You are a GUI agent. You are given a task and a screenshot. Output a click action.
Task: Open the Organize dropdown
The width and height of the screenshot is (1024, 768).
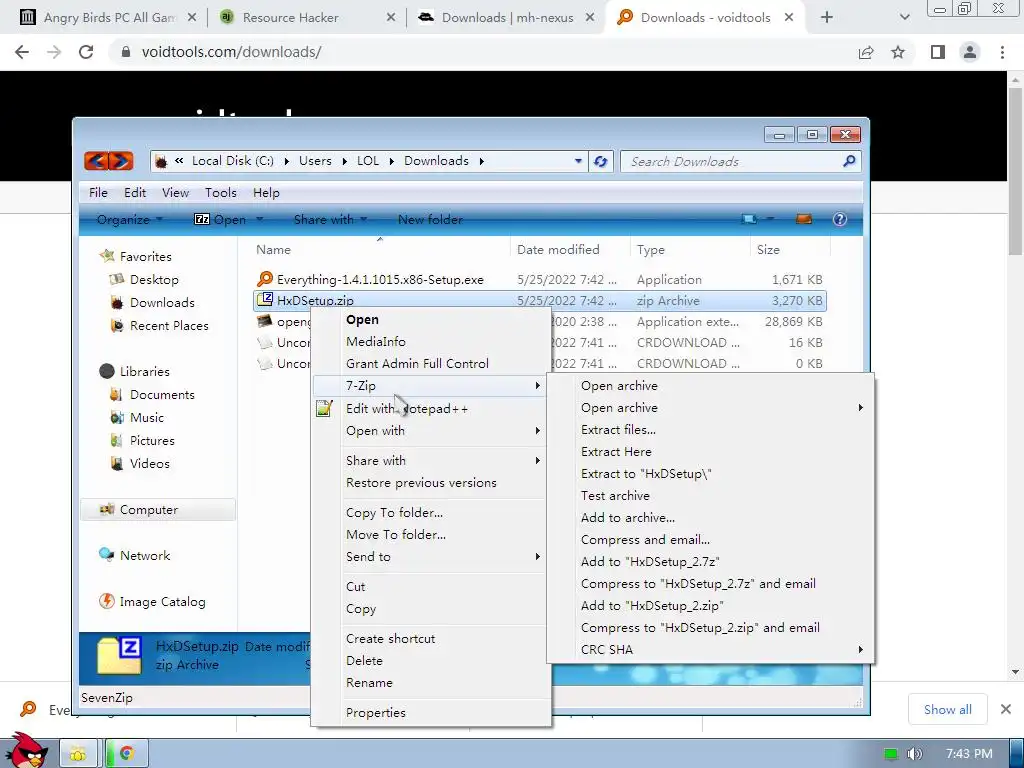pos(129,220)
